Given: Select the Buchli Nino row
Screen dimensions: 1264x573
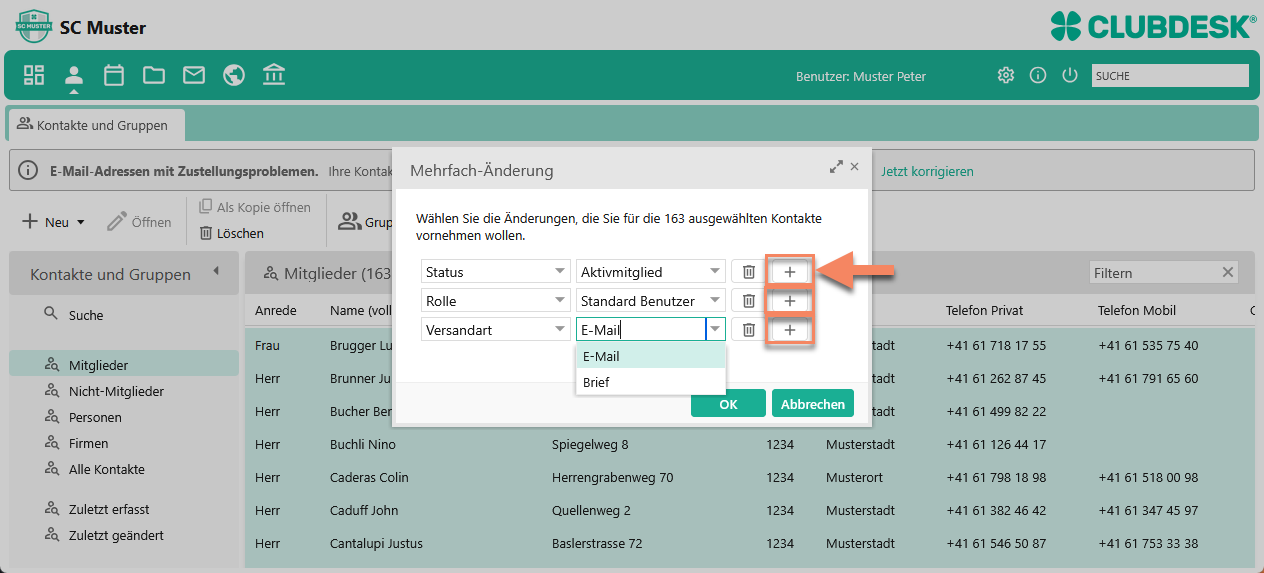Looking at the screenshot, I should point(750,444).
